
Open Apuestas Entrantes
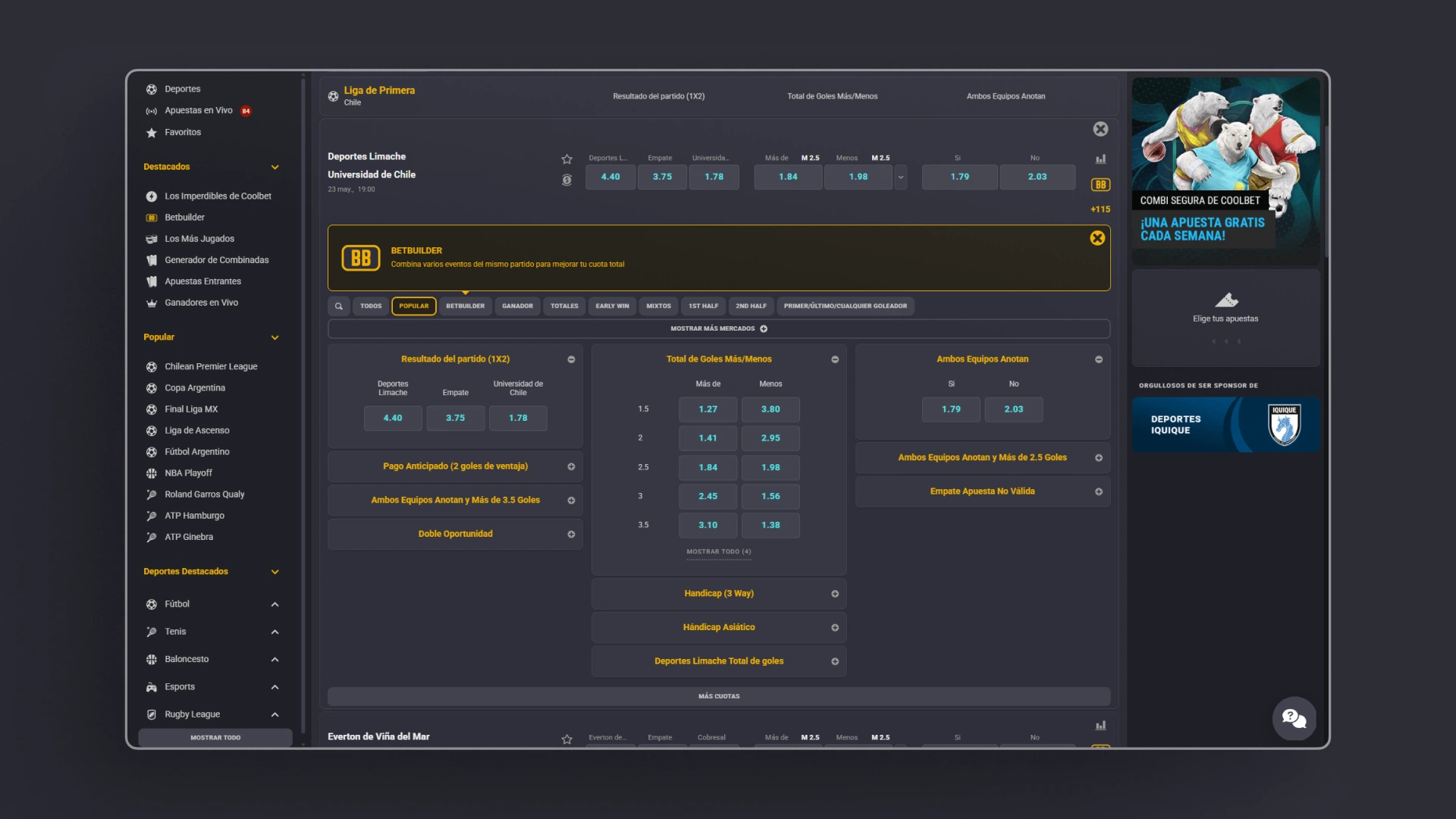(x=202, y=281)
